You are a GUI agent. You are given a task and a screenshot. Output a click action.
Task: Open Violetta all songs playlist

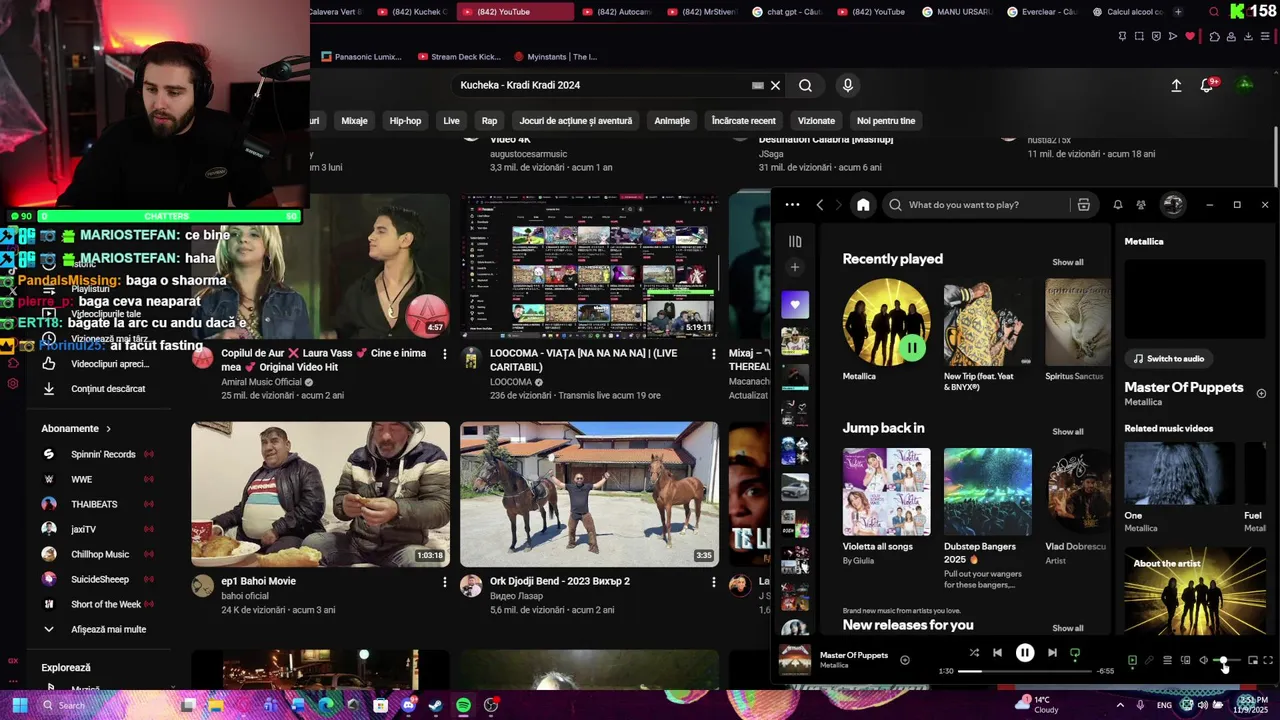pyautogui.click(x=886, y=507)
